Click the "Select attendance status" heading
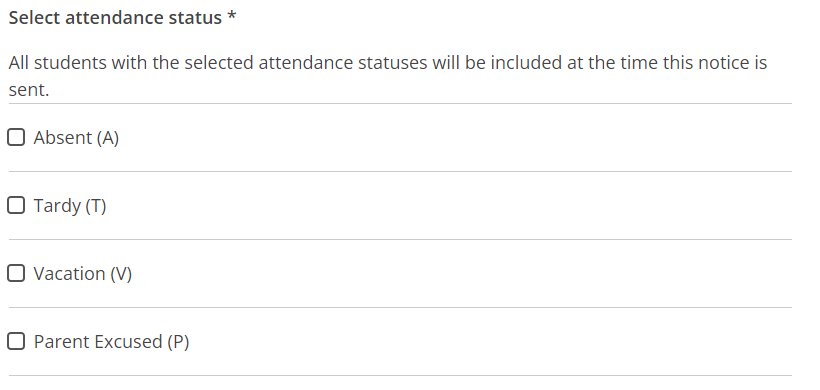The width and height of the screenshot is (820, 390). pyautogui.click(x=115, y=18)
